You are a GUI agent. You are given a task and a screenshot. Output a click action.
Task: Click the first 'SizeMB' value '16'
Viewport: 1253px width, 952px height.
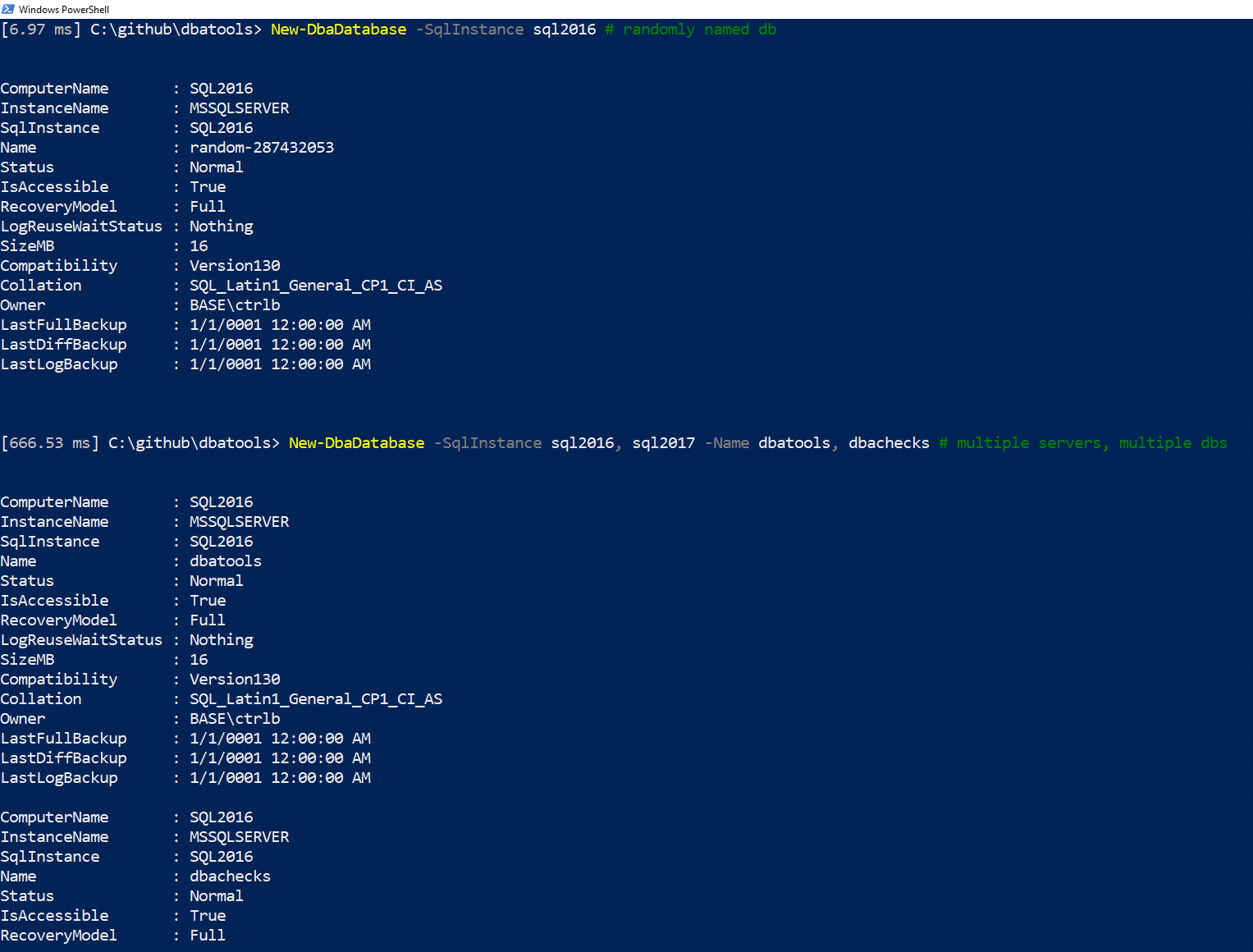[199, 246]
